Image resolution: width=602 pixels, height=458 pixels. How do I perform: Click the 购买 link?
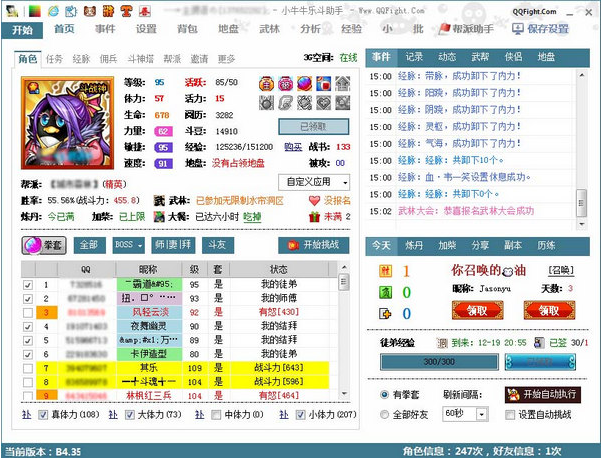tap(293, 147)
